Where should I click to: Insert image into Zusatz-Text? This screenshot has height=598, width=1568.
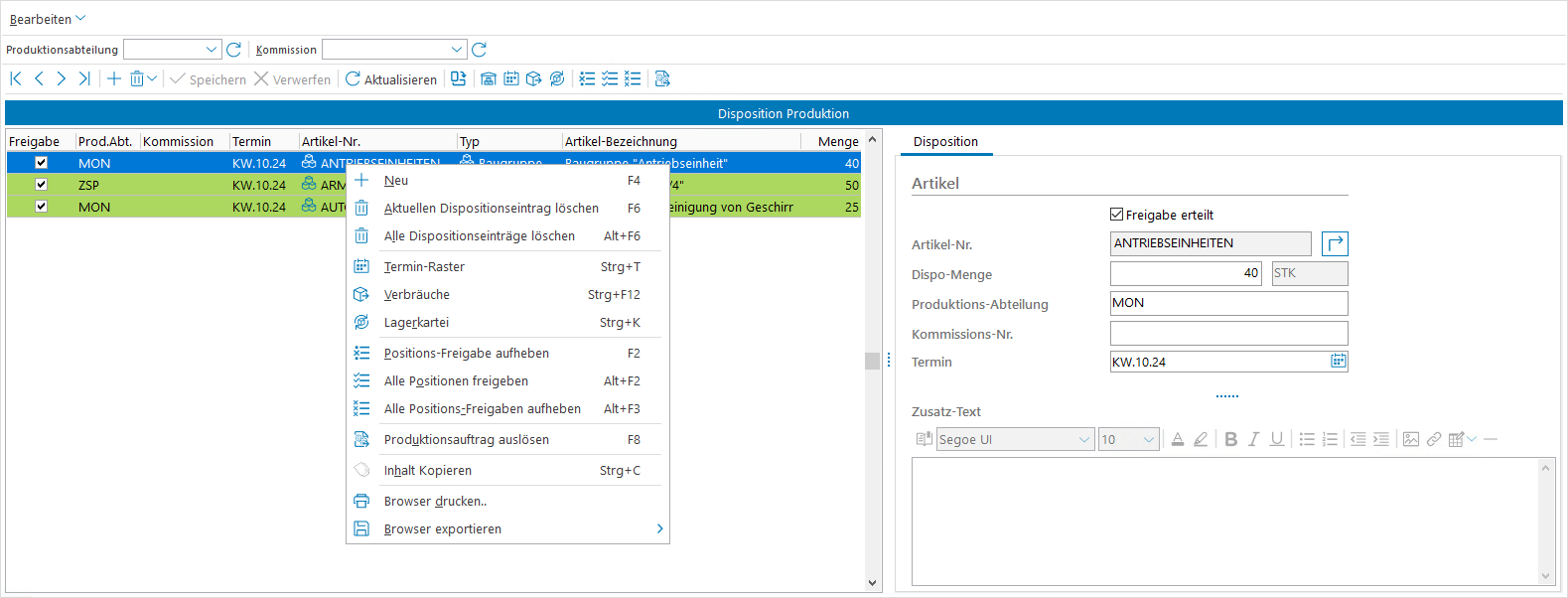coord(1410,439)
